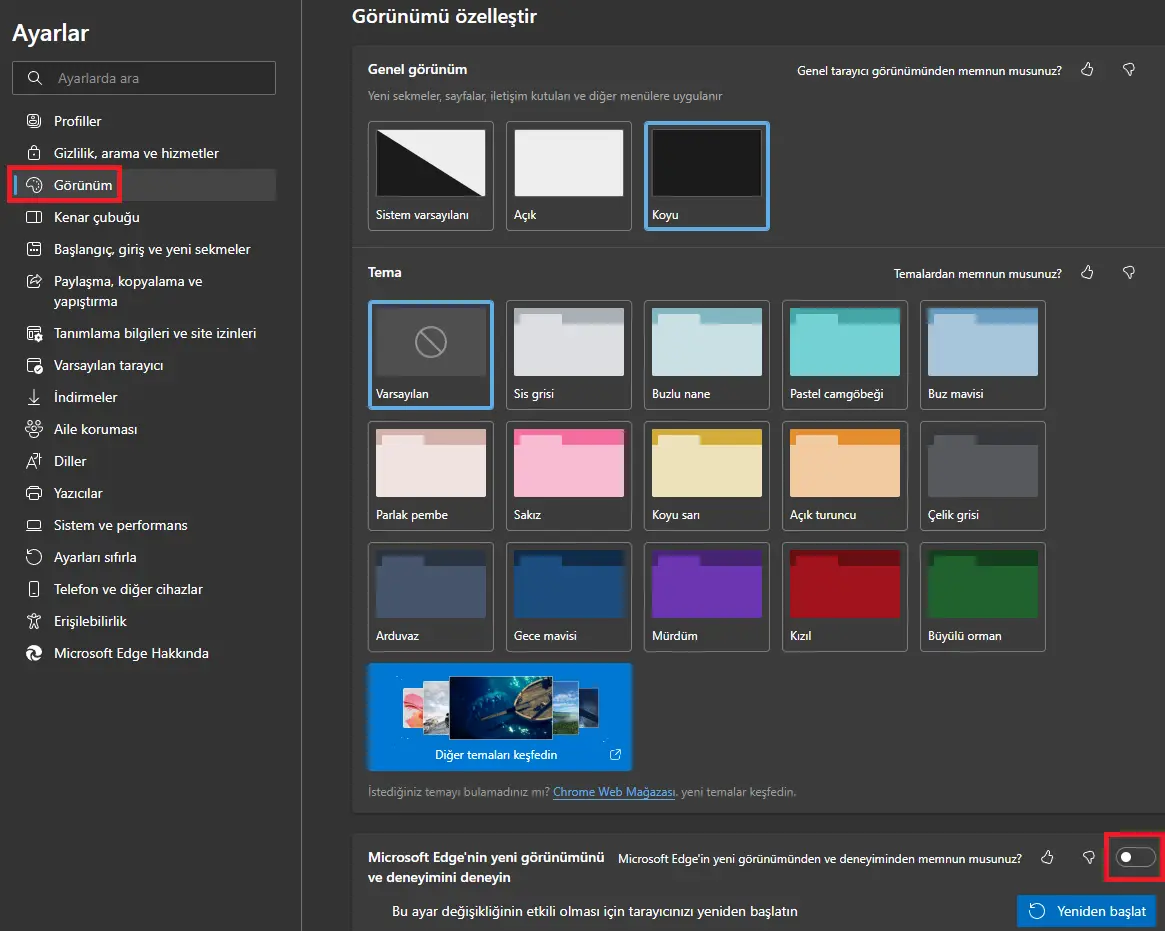Go to Kenar çubuğu settings
This screenshot has width=1165, height=931.
point(144,217)
